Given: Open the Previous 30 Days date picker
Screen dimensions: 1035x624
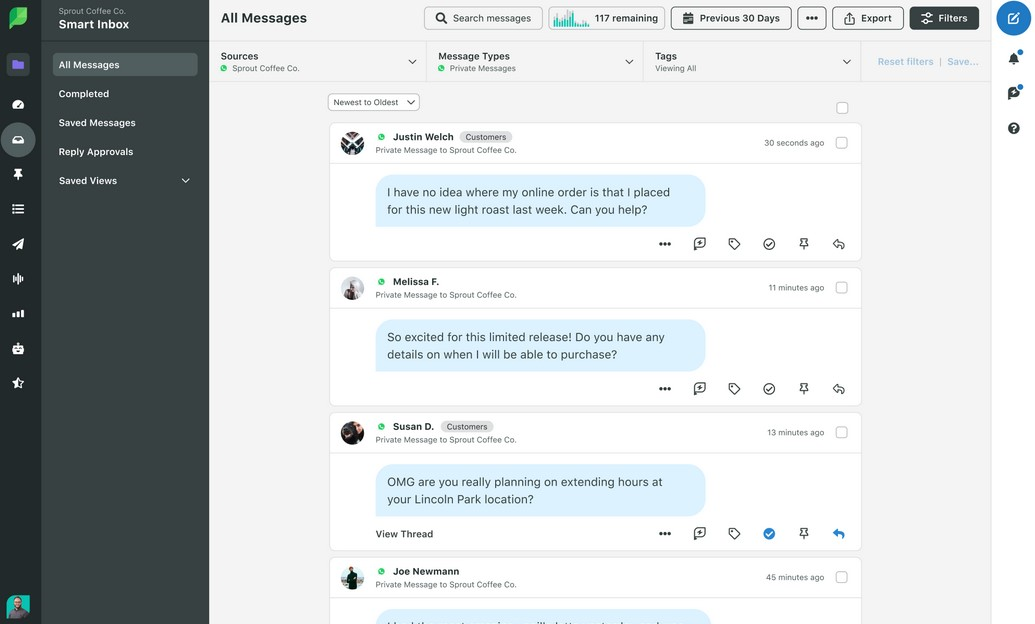Looking at the screenshot, I should pyautogui.click(x=731, y=18).
